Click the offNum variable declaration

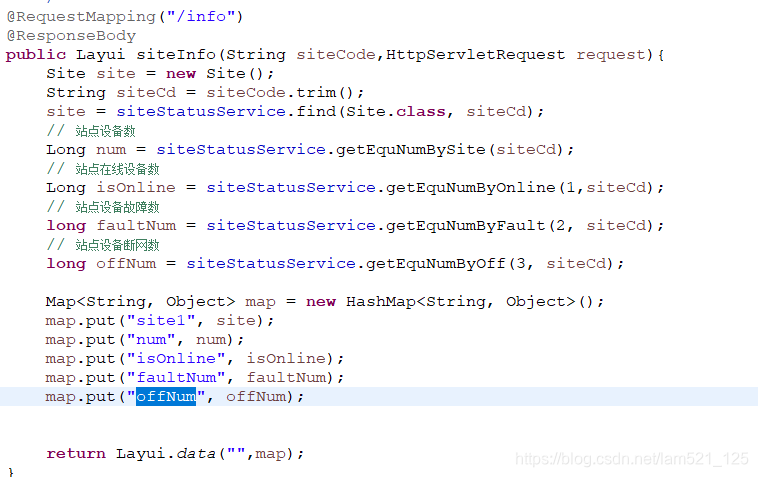pos(126,264)
